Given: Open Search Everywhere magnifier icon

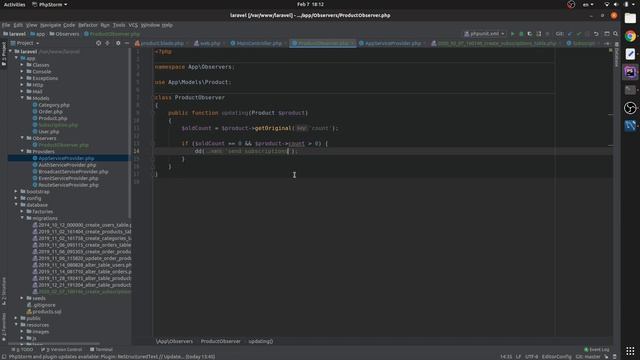Looking at the screenshot, I should tap(616, 34).
